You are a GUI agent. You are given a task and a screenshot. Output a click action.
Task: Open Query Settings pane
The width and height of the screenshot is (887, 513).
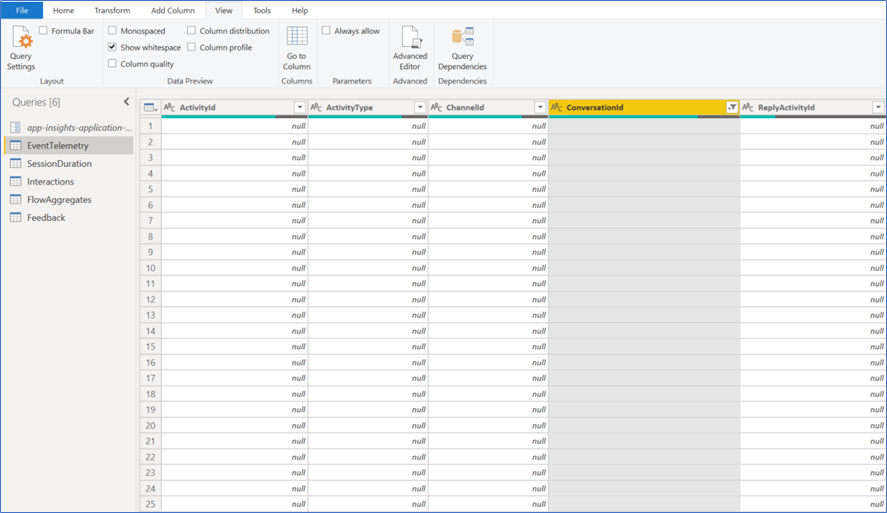pyautogui.click(x=21, y=49)
